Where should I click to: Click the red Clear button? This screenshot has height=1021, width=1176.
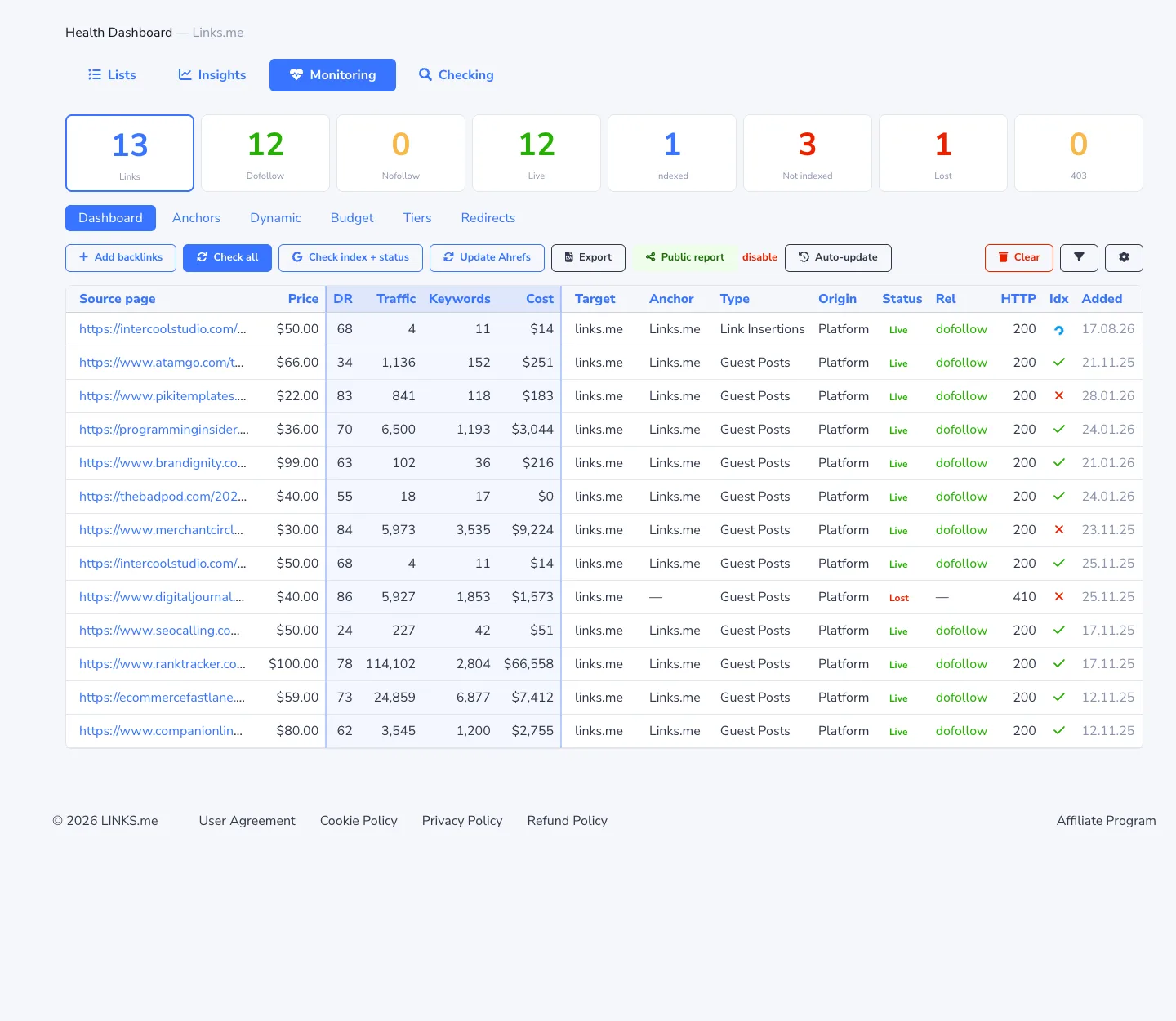pyautogui.click(x=1019, y=257)
